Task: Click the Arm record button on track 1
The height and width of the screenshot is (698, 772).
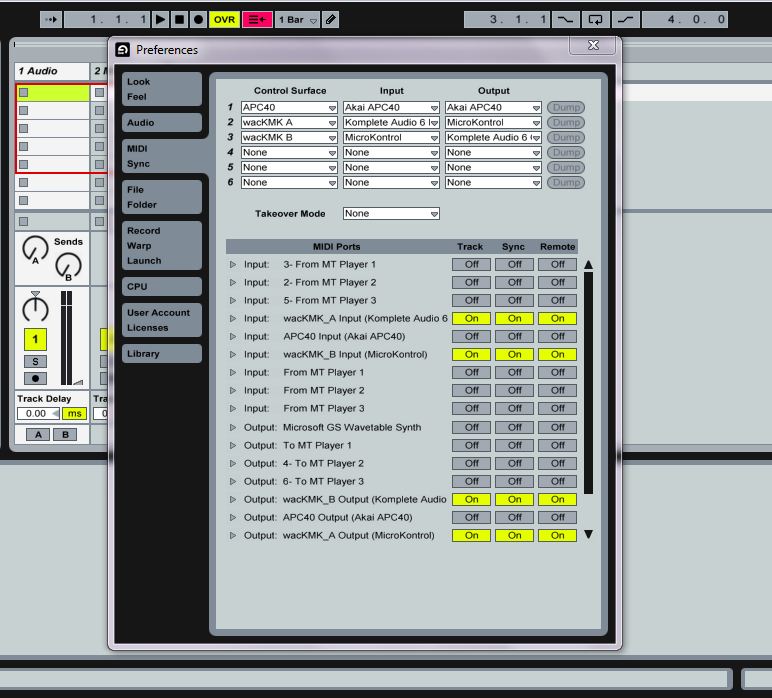Action: 35,379
